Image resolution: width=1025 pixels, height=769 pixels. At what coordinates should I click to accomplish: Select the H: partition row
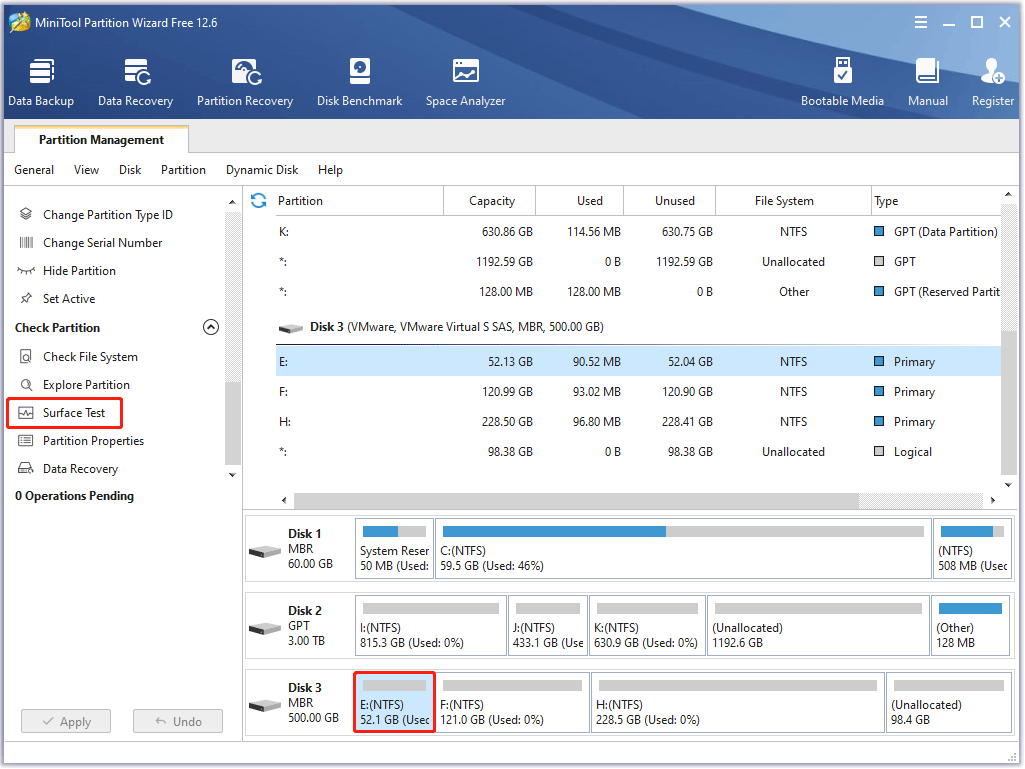638,422
